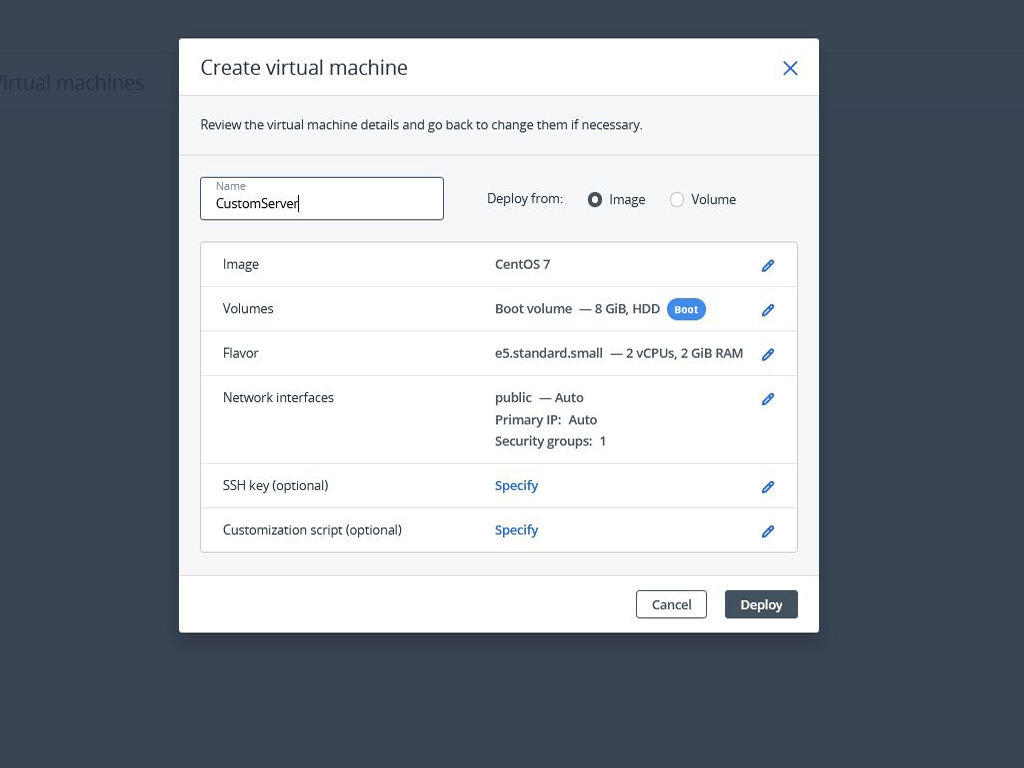Image resolution: width=1024 pixels, height=768 pixels.
Task: Click the Security groups count line
Action: point(550,441)
